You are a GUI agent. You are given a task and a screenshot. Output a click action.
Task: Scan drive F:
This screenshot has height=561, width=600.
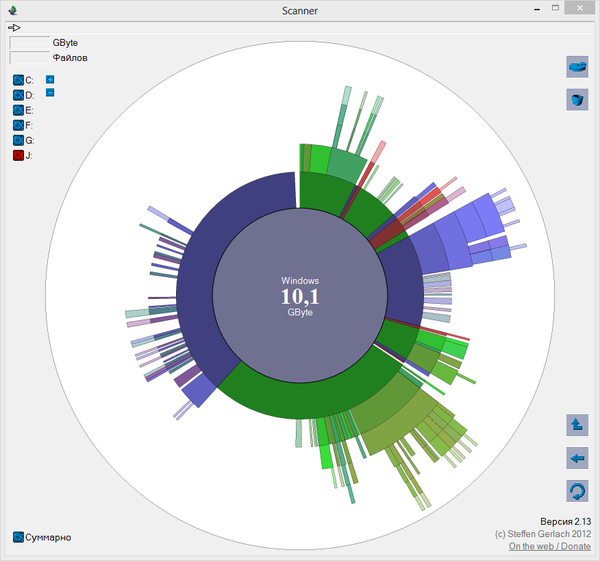click(x=18, y=125)
